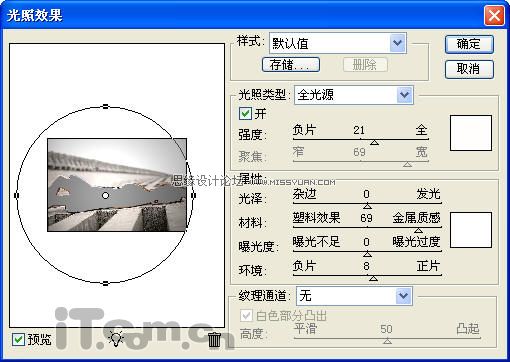Click the light bulb new-light icon

coord(116,338)
